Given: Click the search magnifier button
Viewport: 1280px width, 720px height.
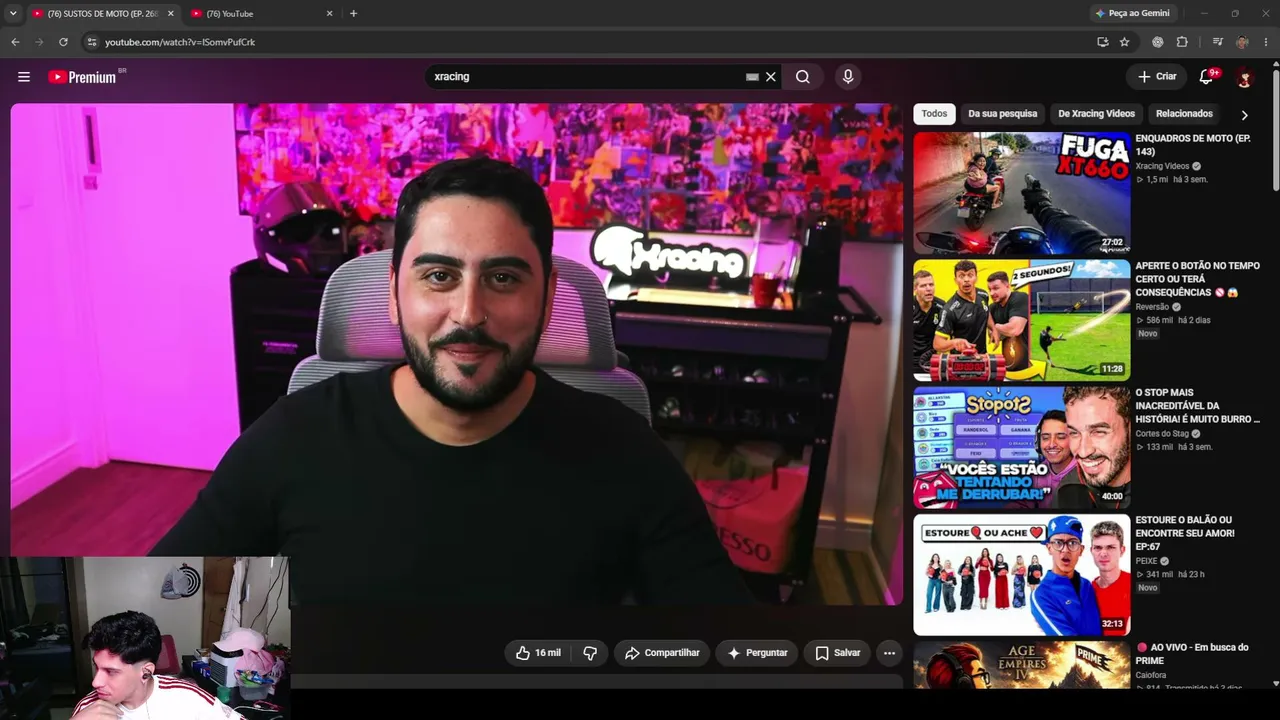Looking at the screenshot, I should (x=803, y=77).
